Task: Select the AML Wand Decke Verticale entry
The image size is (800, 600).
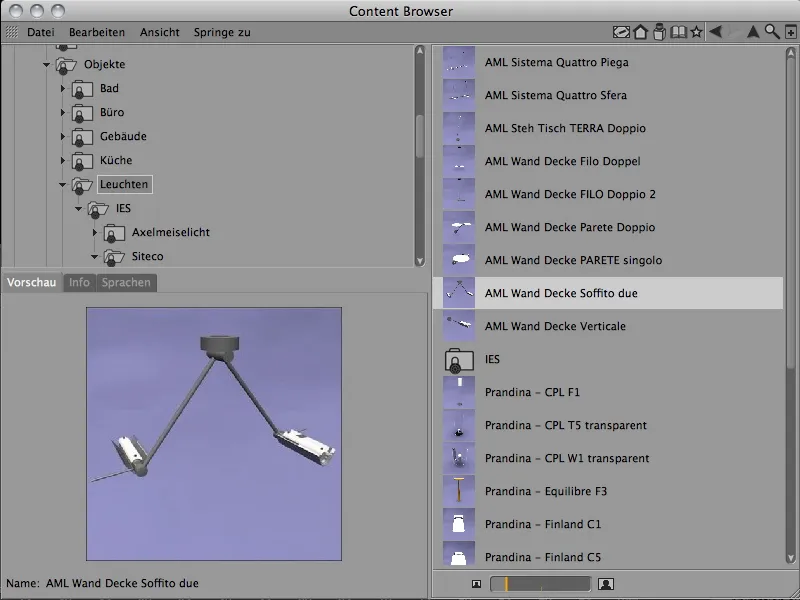Action: (555, 326)
